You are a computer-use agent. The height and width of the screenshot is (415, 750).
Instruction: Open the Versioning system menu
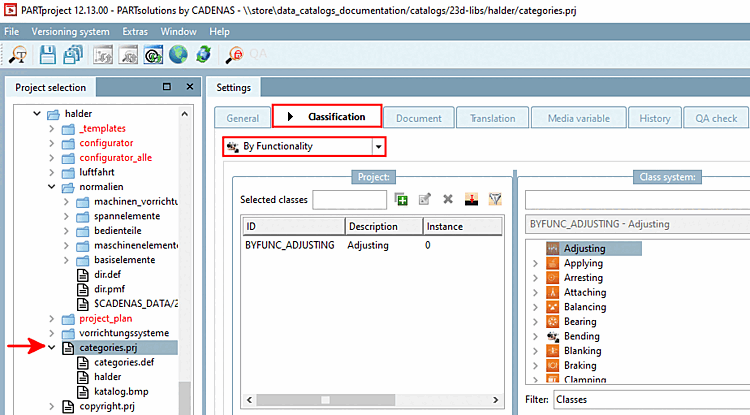point(70,32)
